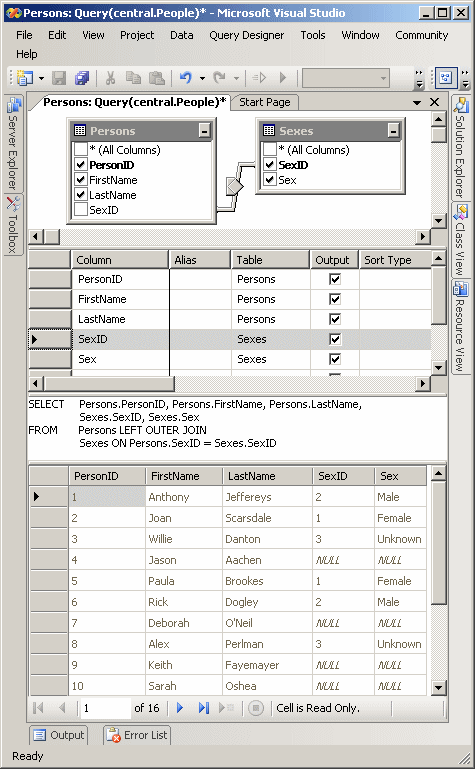Go to next record in results navigator
Viewport: 475px width, 769px height.
[179, 708]
